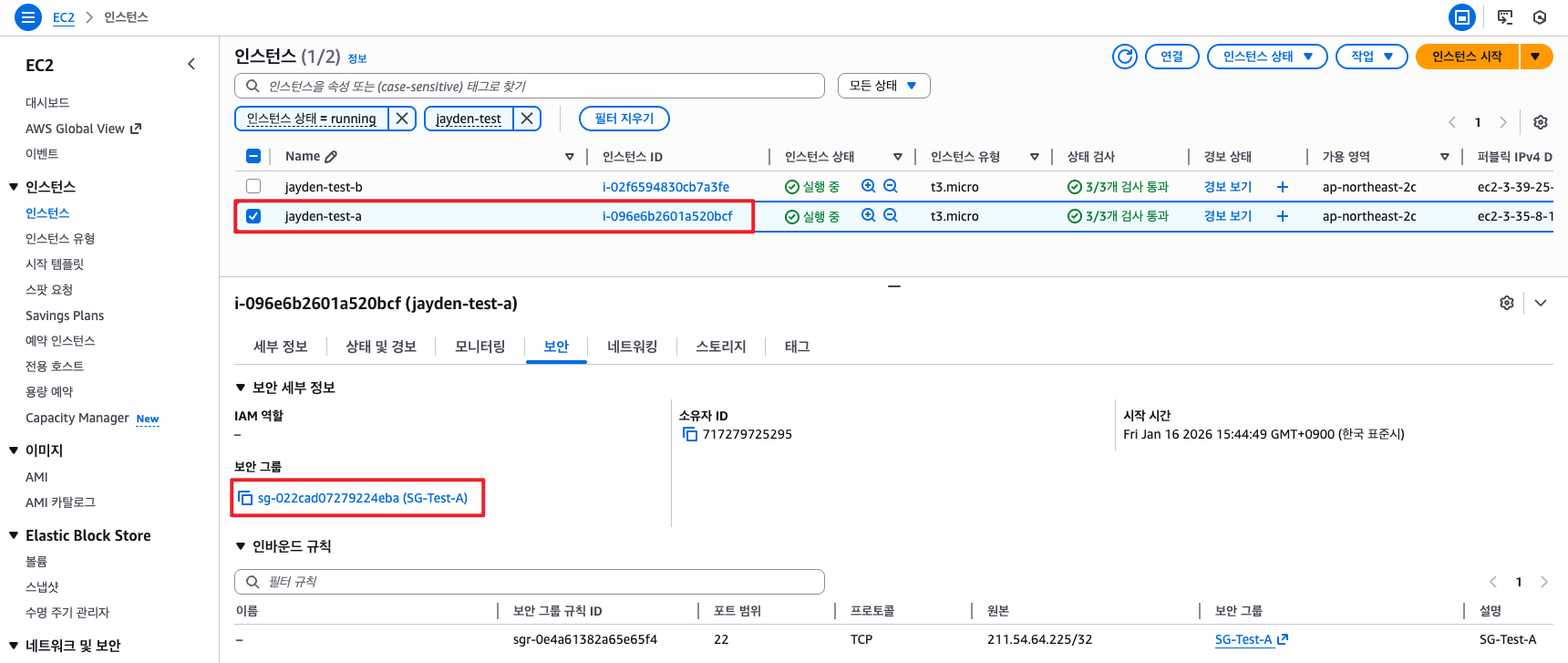Screen dimensions: 1568x663
Task: Add alarm plus icon for jayden-test-a
Action: click(1283, 216)
